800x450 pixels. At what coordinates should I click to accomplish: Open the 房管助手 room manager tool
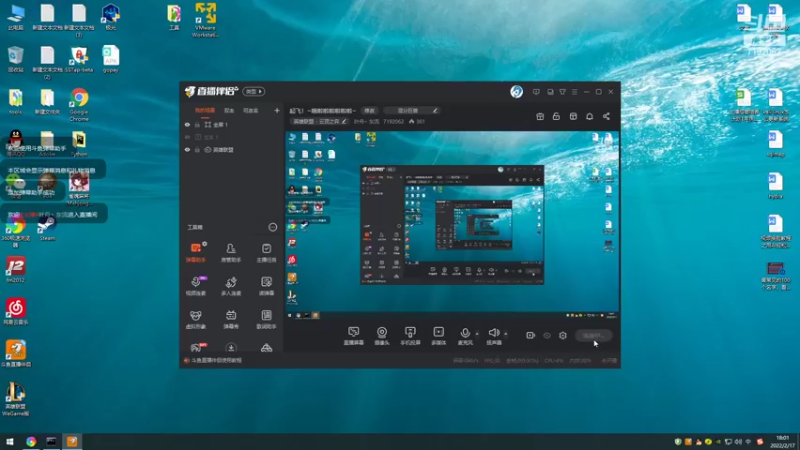pyautogui.click(x=231, y=253)
